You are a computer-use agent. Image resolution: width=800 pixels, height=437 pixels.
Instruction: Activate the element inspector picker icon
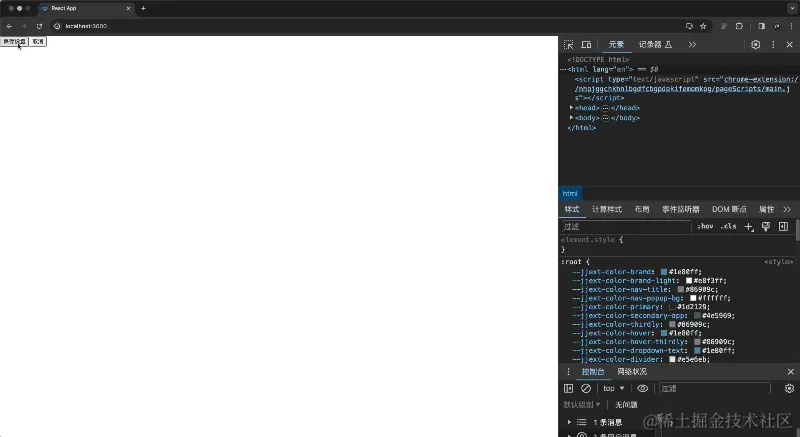pyautogui.click(x=568, y=45)
